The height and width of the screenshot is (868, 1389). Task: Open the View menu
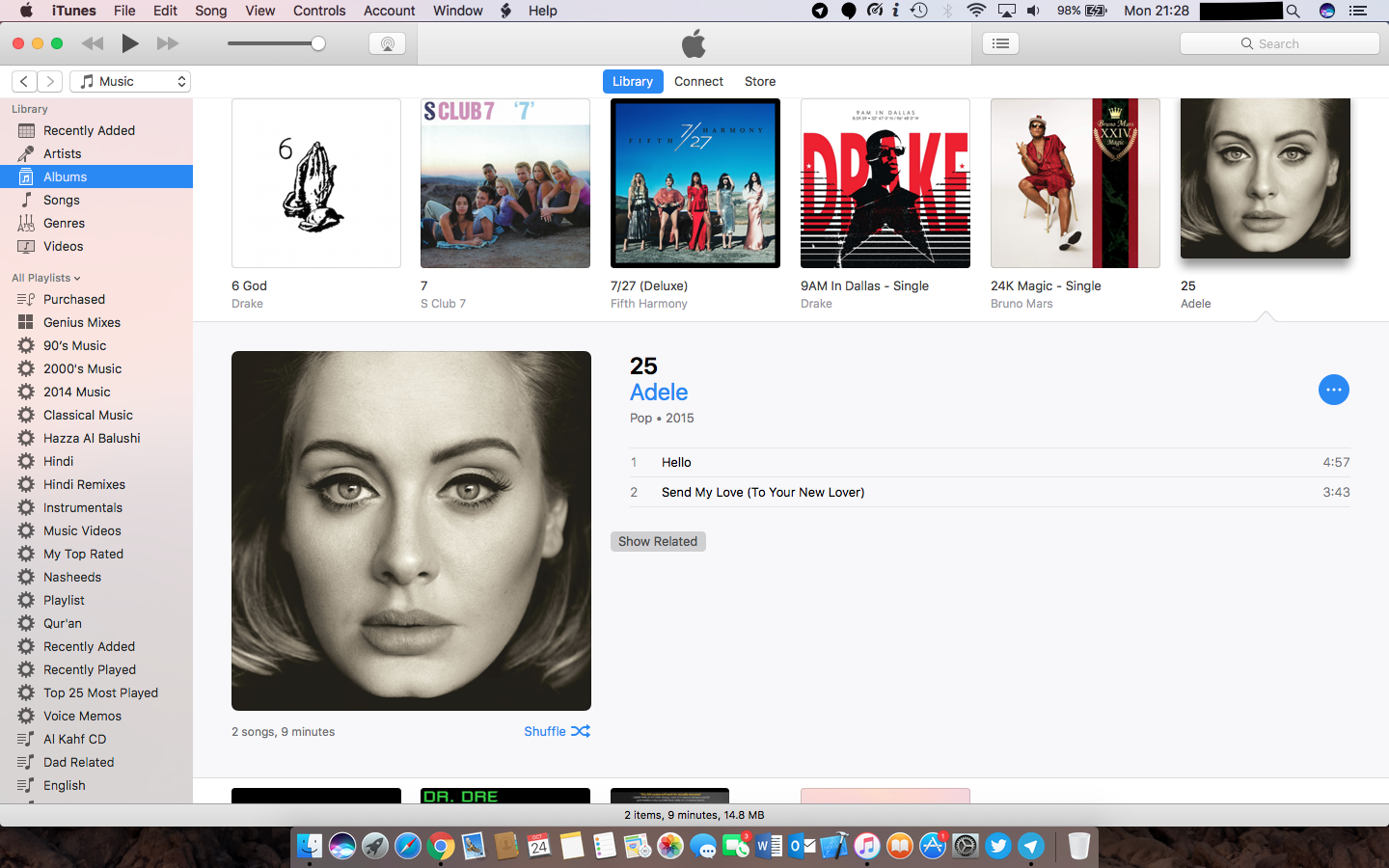coord(259,11)
